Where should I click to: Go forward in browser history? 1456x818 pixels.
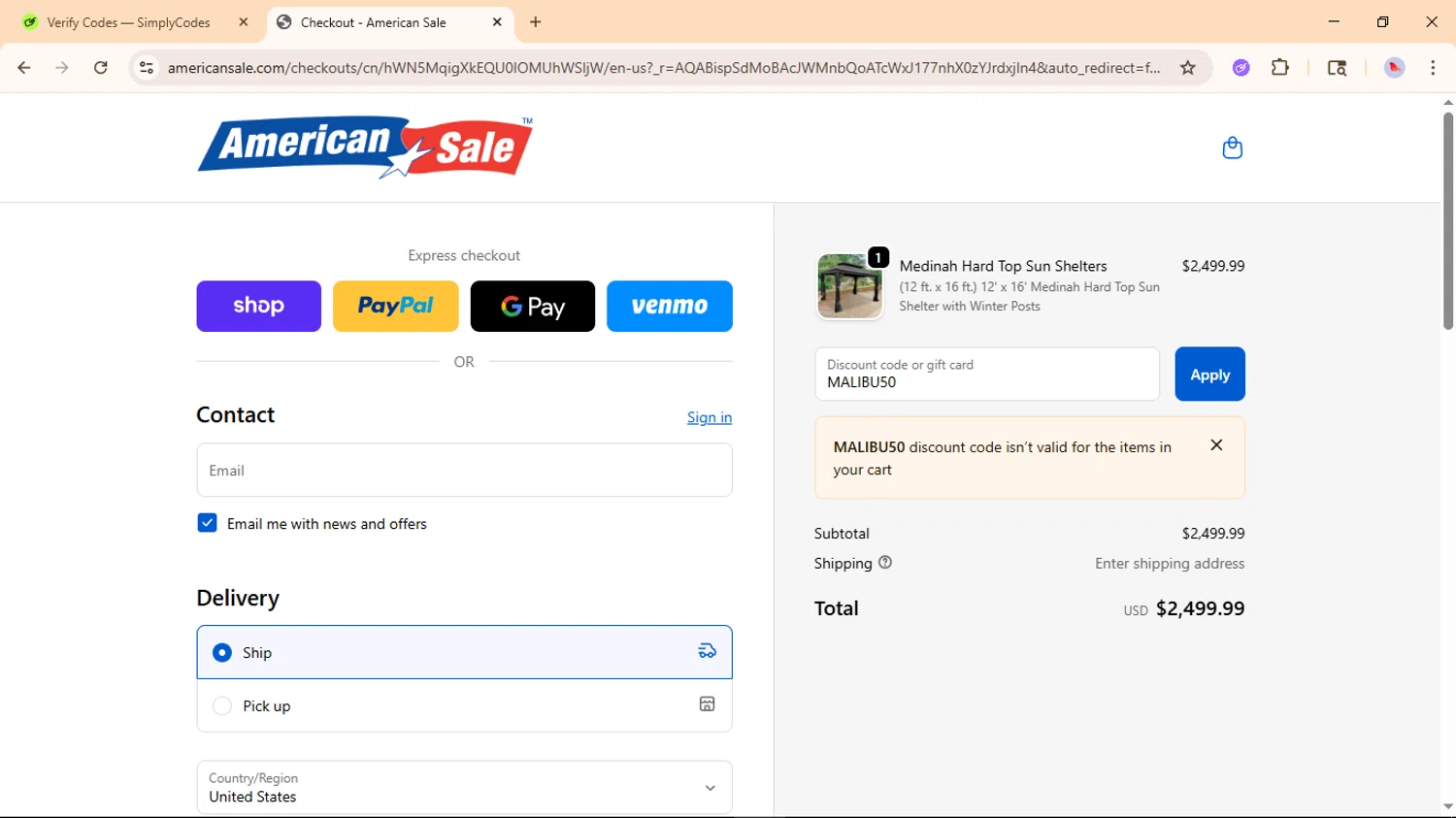62,68
